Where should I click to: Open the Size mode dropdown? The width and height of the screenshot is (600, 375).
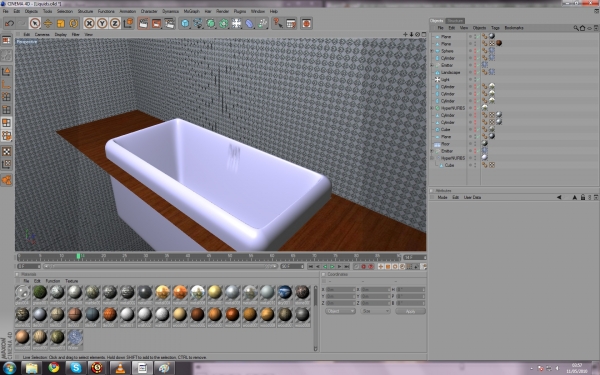[x=375, y=311]
